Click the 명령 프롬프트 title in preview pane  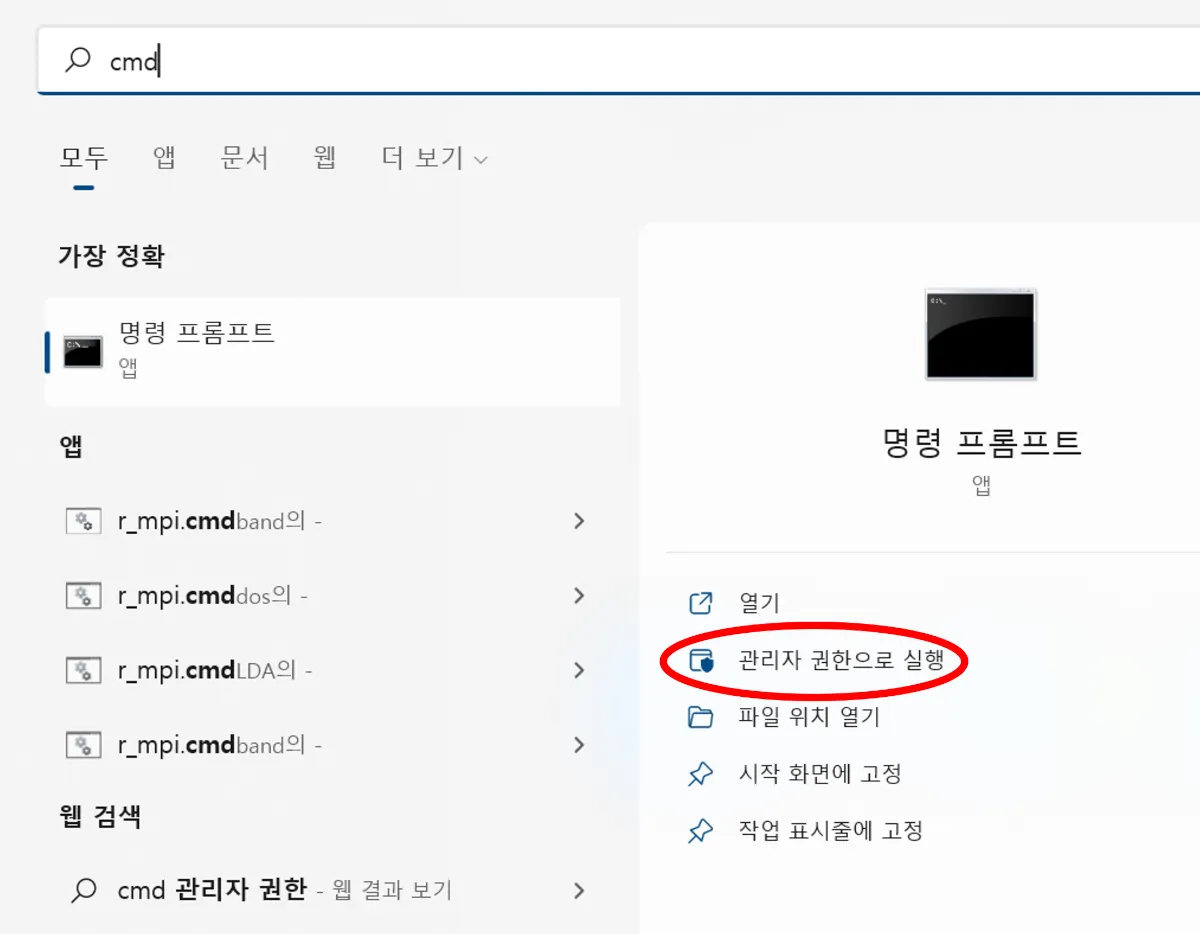(x=982, y=441)
